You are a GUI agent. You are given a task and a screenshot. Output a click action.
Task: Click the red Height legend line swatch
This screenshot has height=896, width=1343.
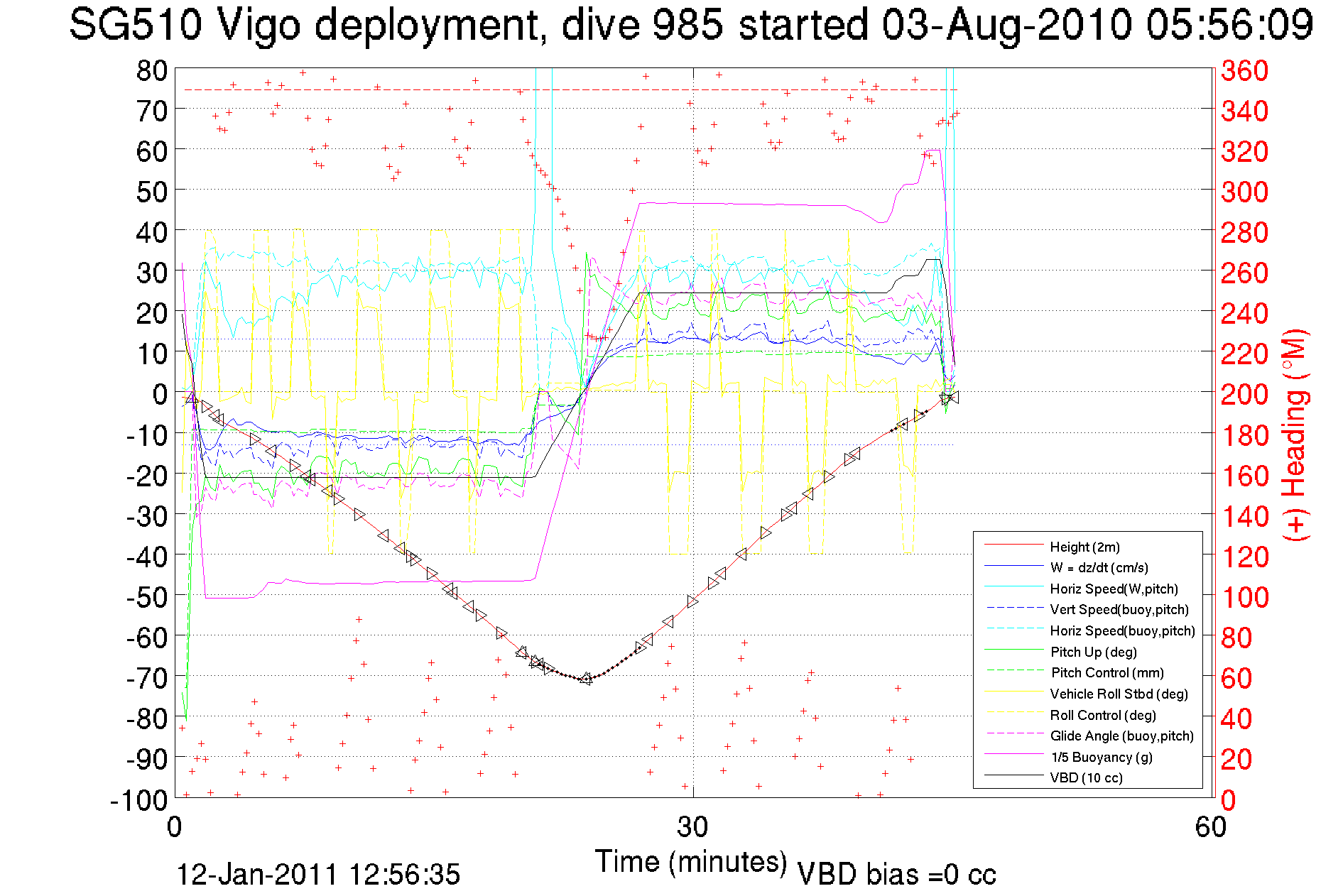tap(1013, 545)
